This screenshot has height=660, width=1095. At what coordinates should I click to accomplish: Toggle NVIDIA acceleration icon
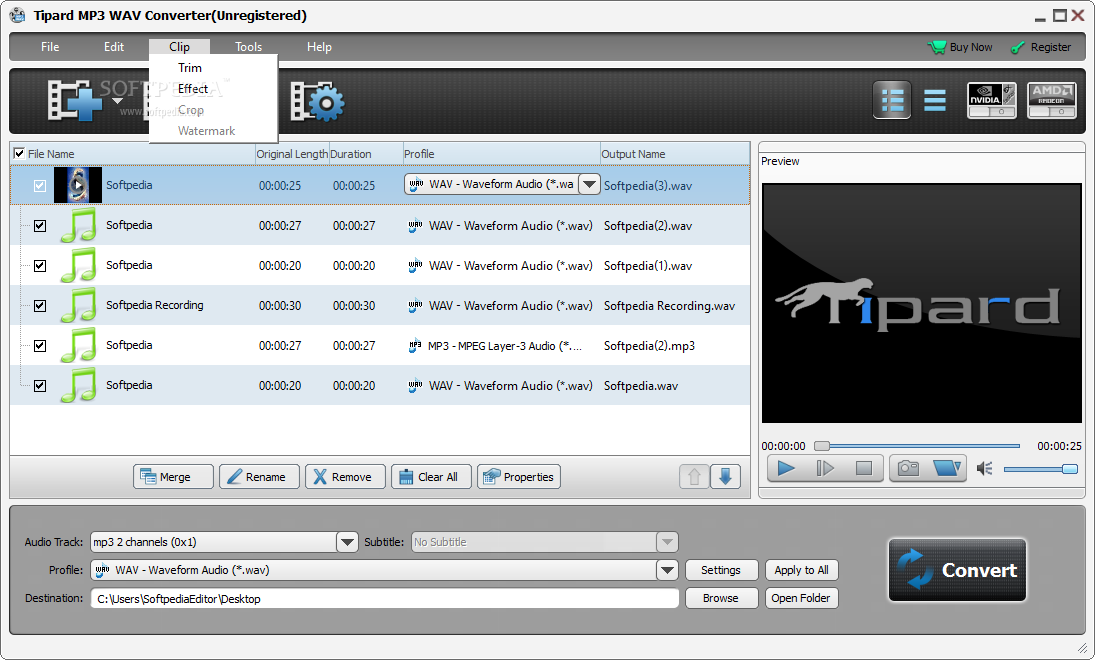(x=992, y=100)
